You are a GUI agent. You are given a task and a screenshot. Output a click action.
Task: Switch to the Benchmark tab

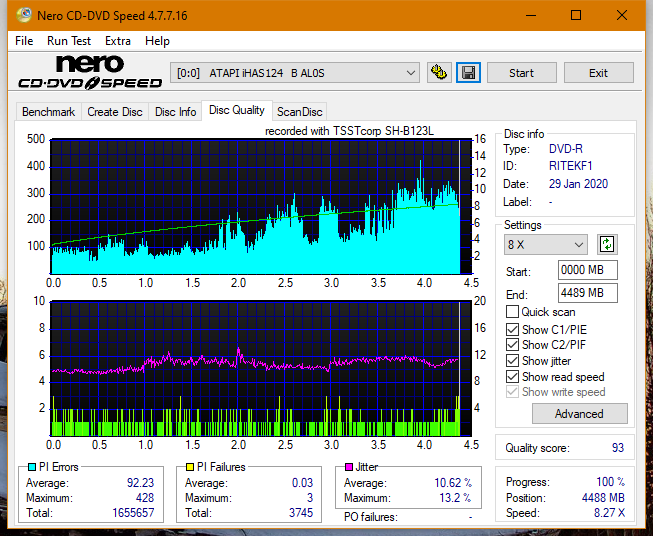[x=49, y=112]
